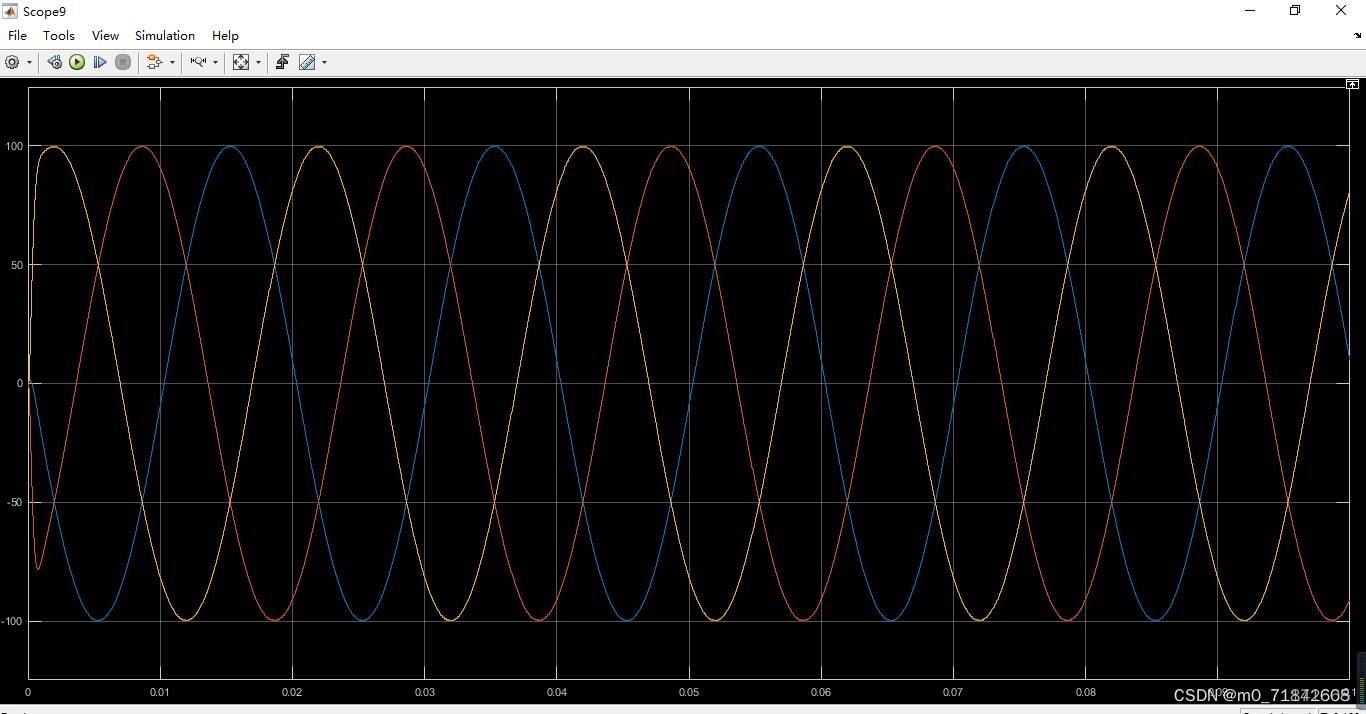1366x714 pixels.
Task: Expand the measurements tool dropdown arrow
Action: (x=323, y=61)
